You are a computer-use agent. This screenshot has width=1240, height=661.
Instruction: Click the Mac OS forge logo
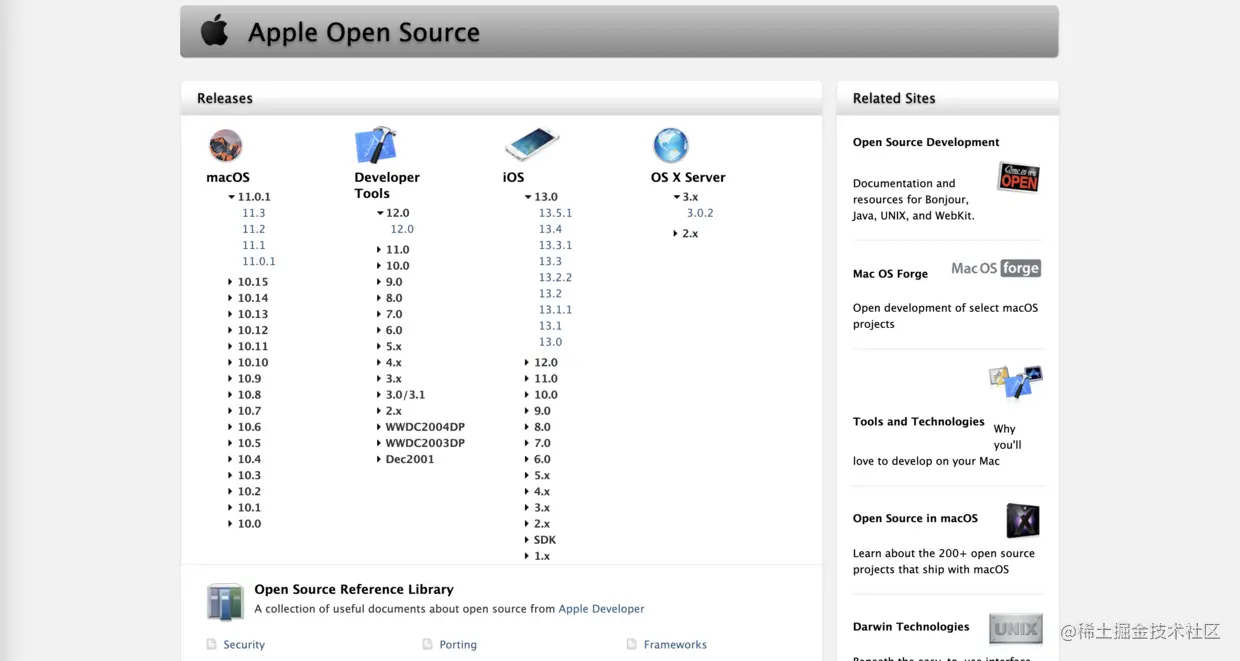tap(996, 268)
